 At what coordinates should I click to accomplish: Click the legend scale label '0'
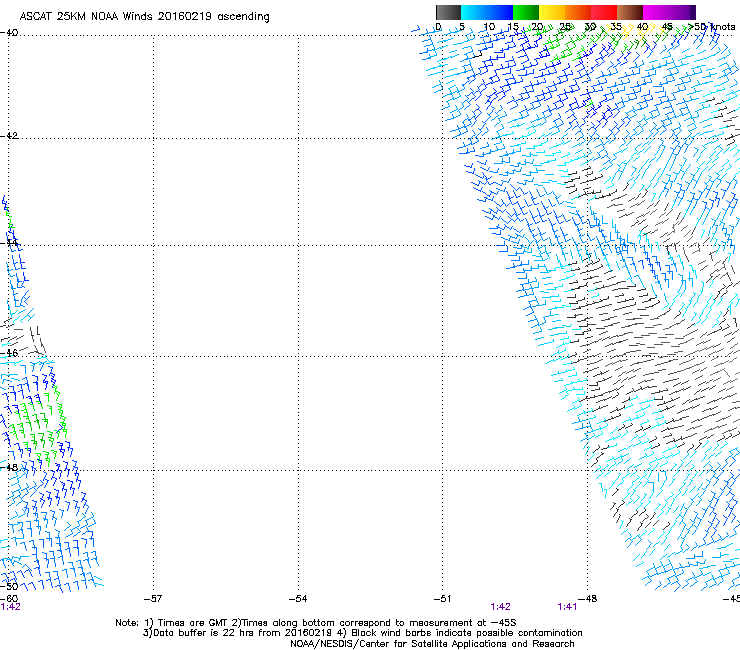438,26
